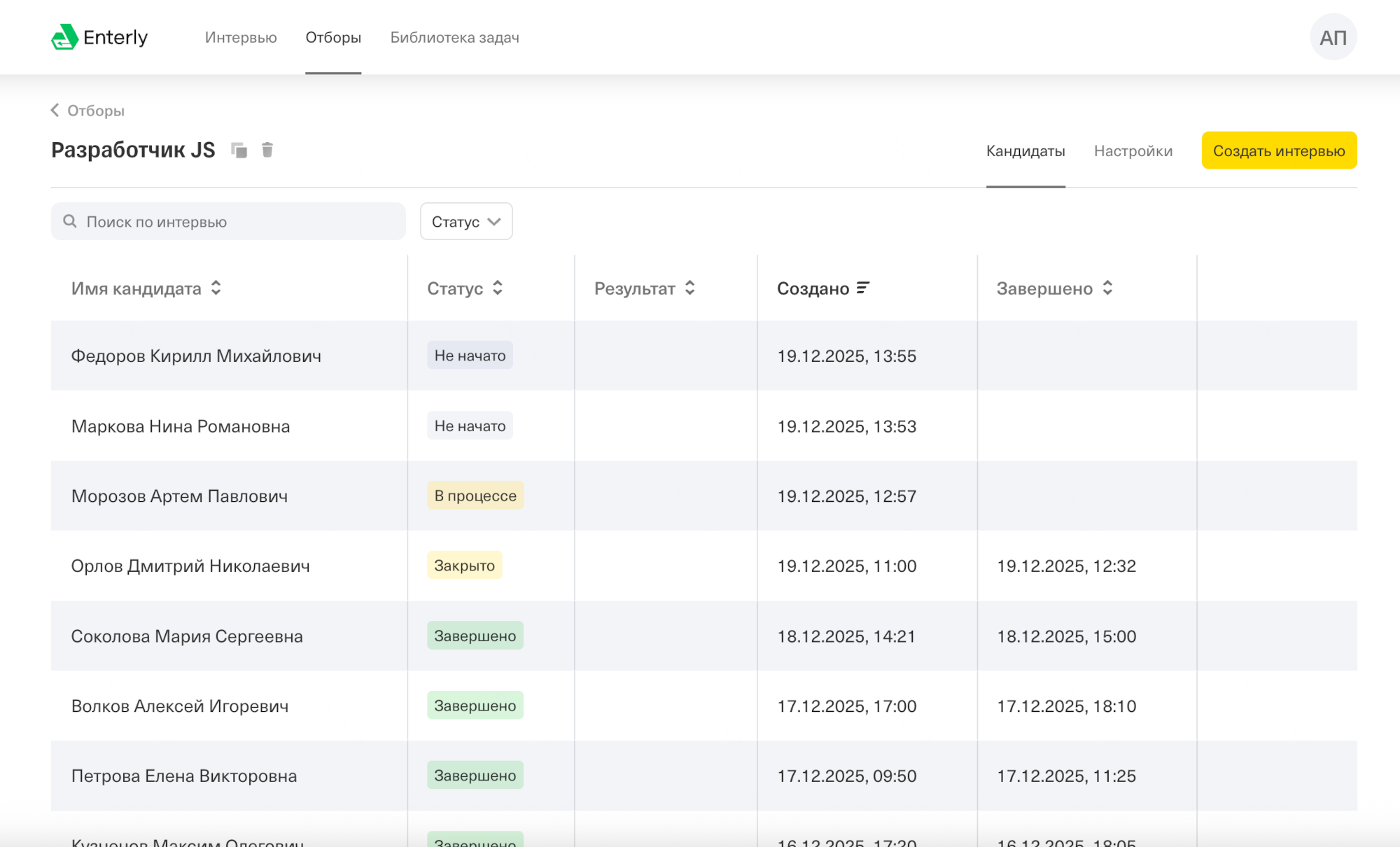The height and width of the screenshot is (847, 1400).
Task: Switch to the Настройки tab
Action: click(x=1133, y=150)
